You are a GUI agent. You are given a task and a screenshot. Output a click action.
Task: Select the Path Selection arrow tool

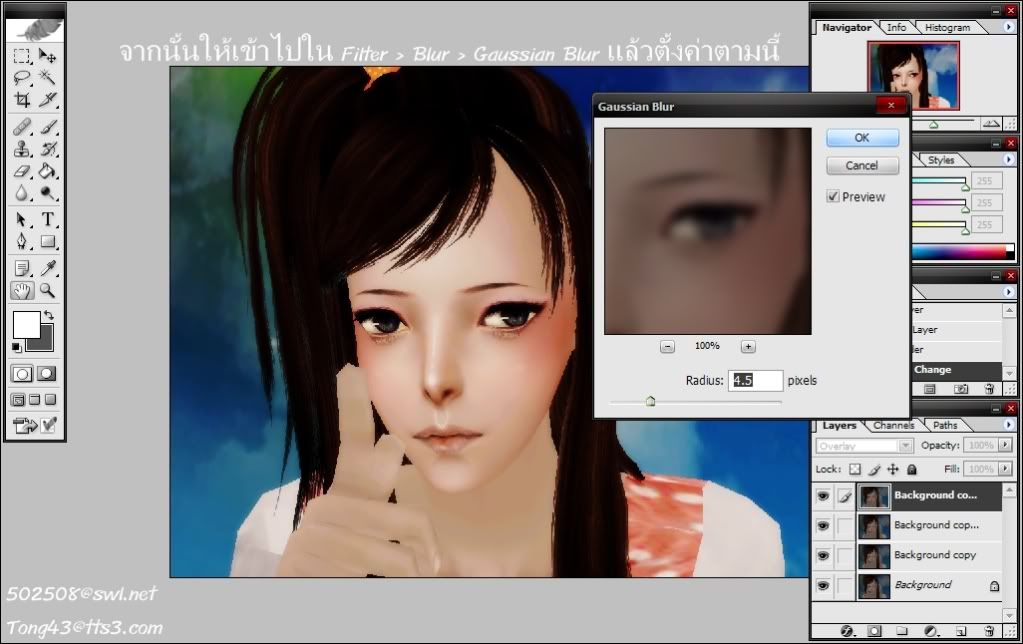coord(22,219)
